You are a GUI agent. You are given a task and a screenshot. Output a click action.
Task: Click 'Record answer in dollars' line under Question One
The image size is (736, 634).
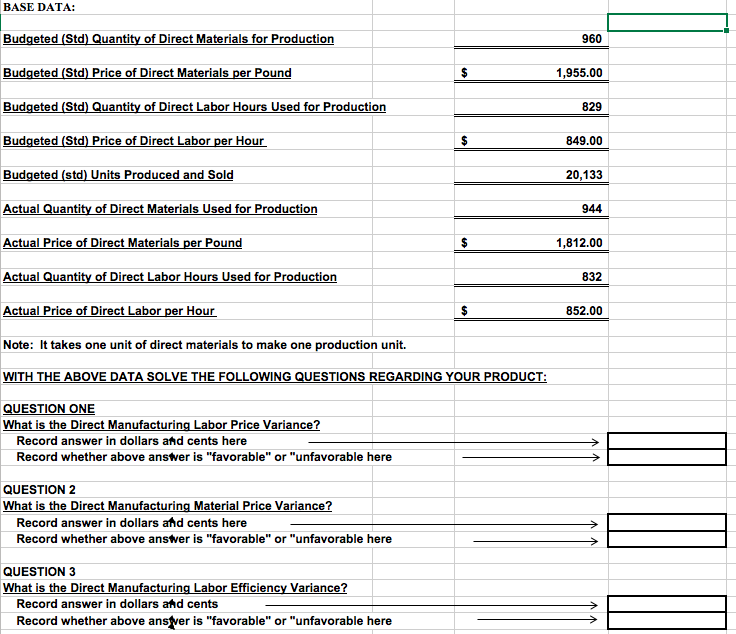point(131,441)
